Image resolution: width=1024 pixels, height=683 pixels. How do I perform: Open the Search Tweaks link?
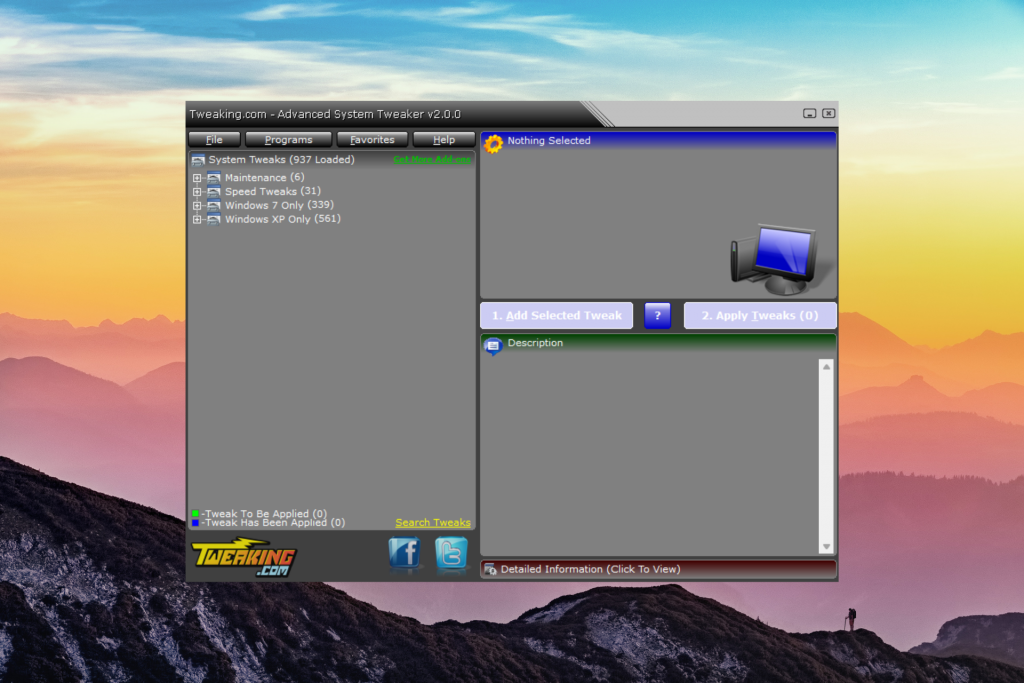(433, 522)
